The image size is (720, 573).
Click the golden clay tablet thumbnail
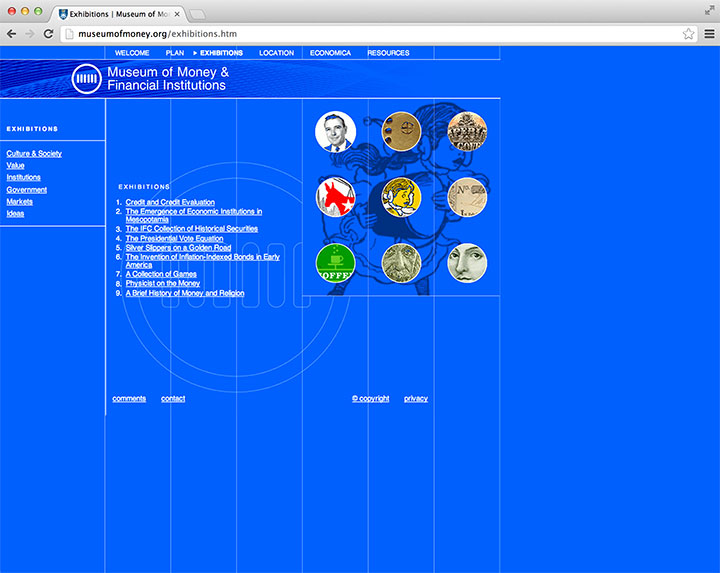401,131
